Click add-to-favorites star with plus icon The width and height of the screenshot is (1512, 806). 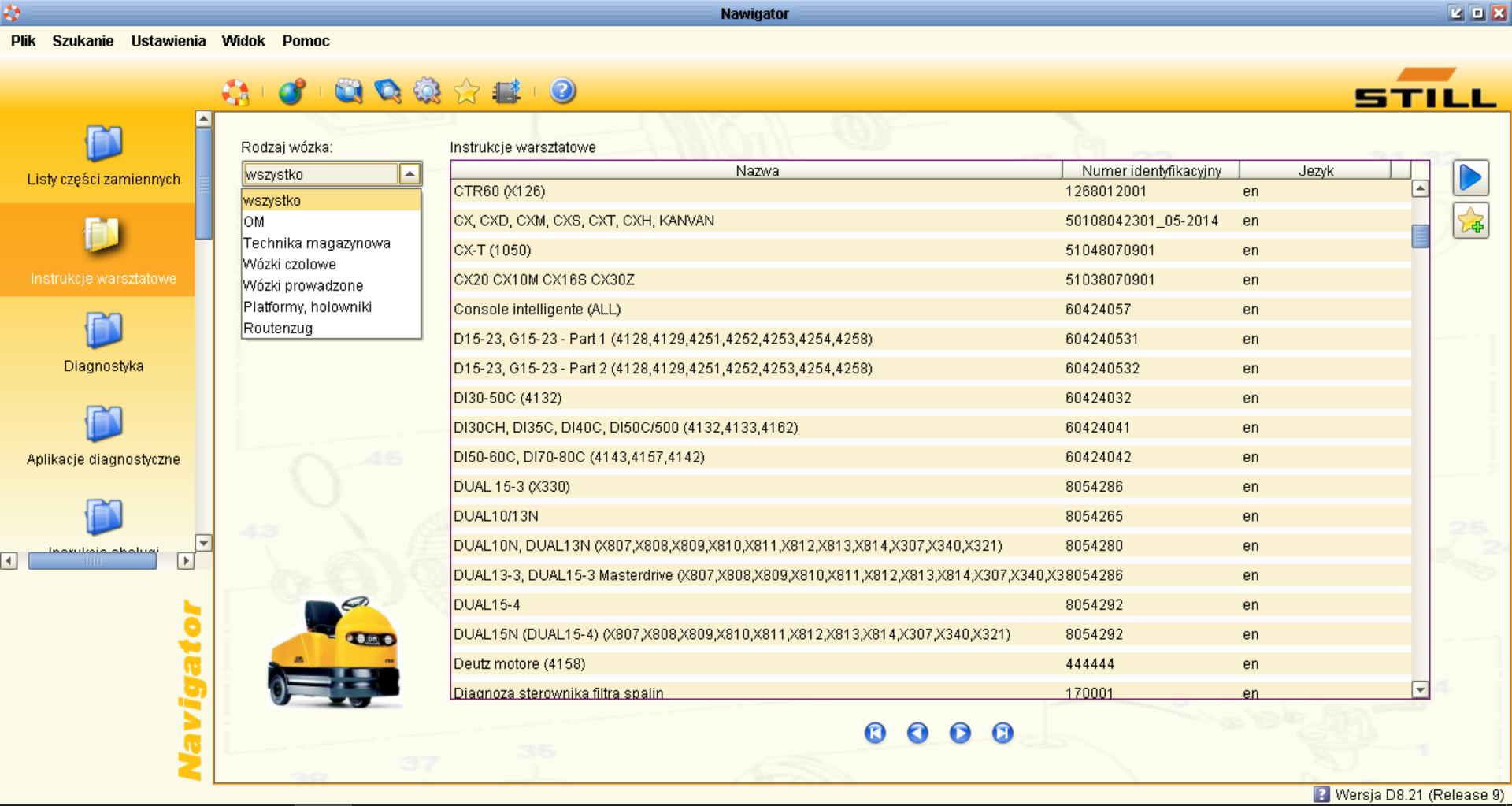tap(1470, 221)
